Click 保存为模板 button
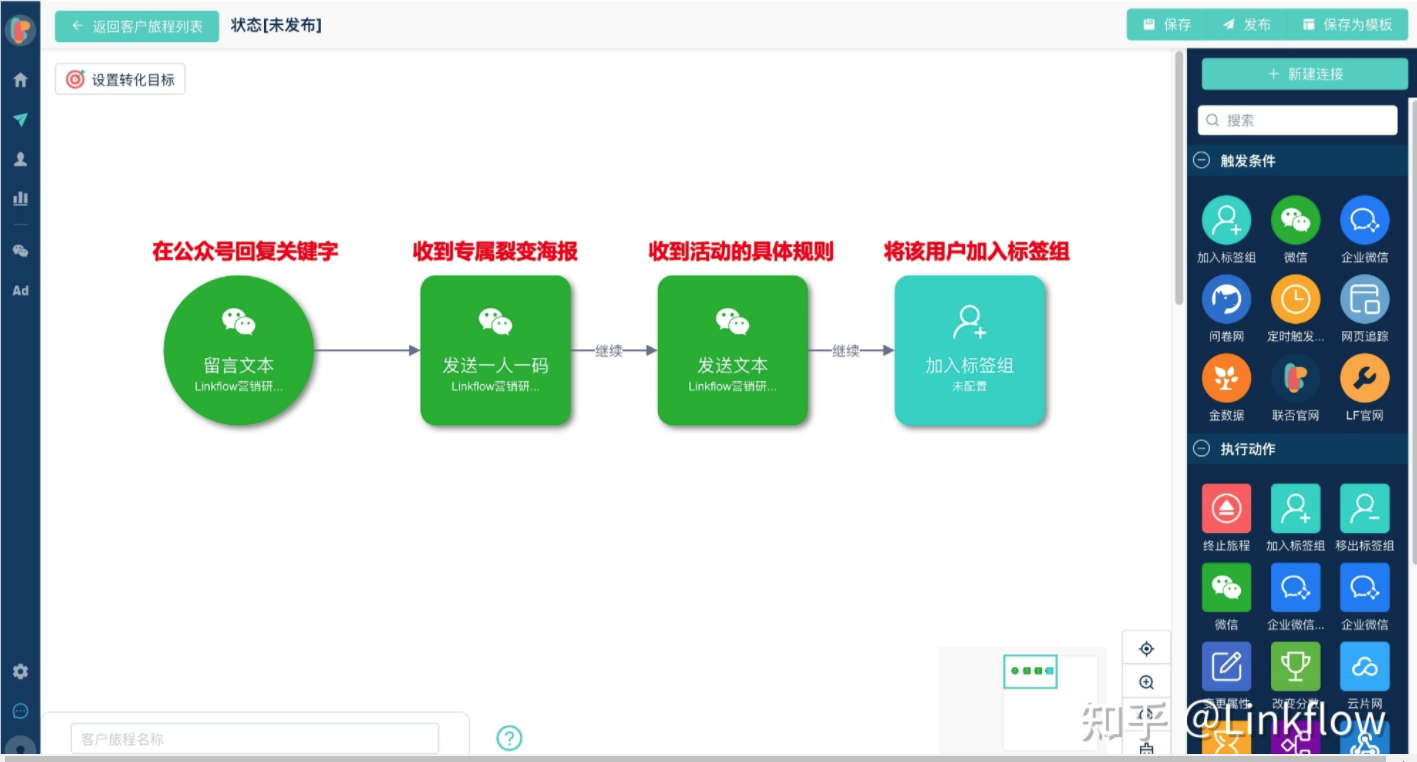1417x762 pixels. (1347, 25)
